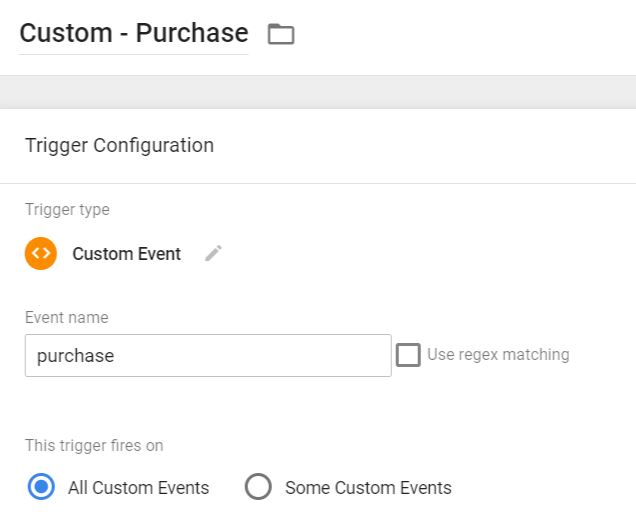Click the Custom - Purchase trigger title to rename
This screenshot has width=636, height=528.
point(134,33)
